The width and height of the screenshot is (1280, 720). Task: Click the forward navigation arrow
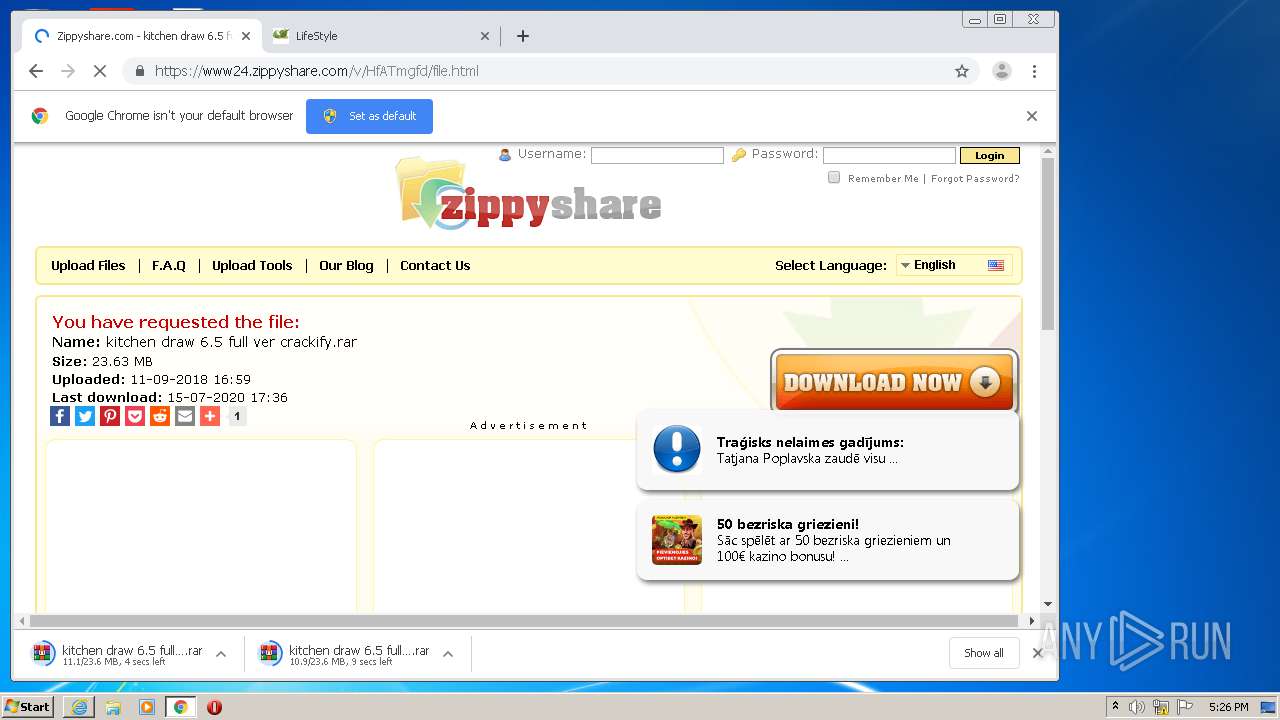click(x=68, y=71)
